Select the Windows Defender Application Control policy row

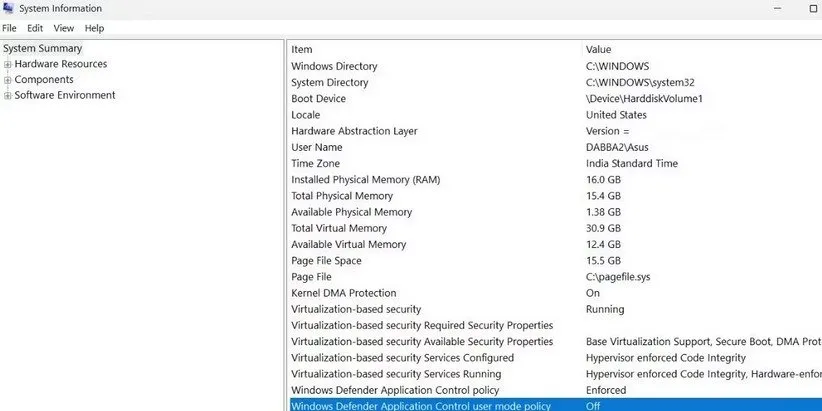click(x=394, y=390)
